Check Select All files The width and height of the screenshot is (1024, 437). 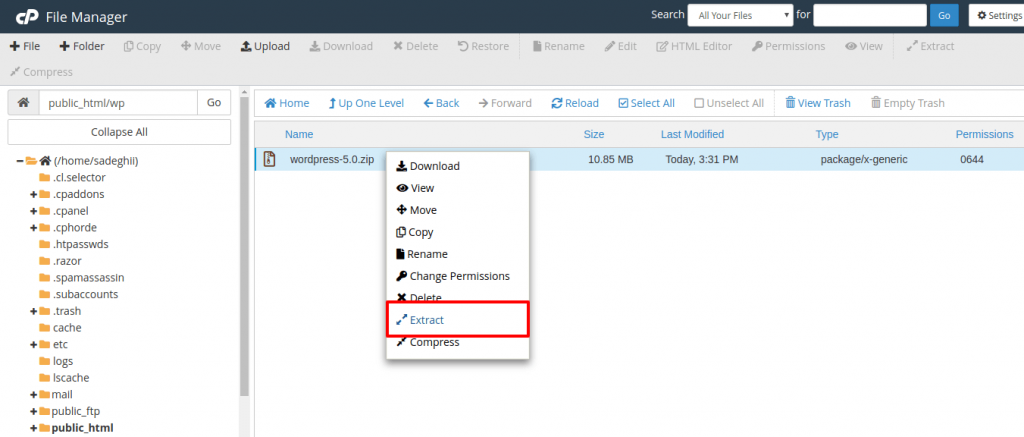click(x=646, y=103)
